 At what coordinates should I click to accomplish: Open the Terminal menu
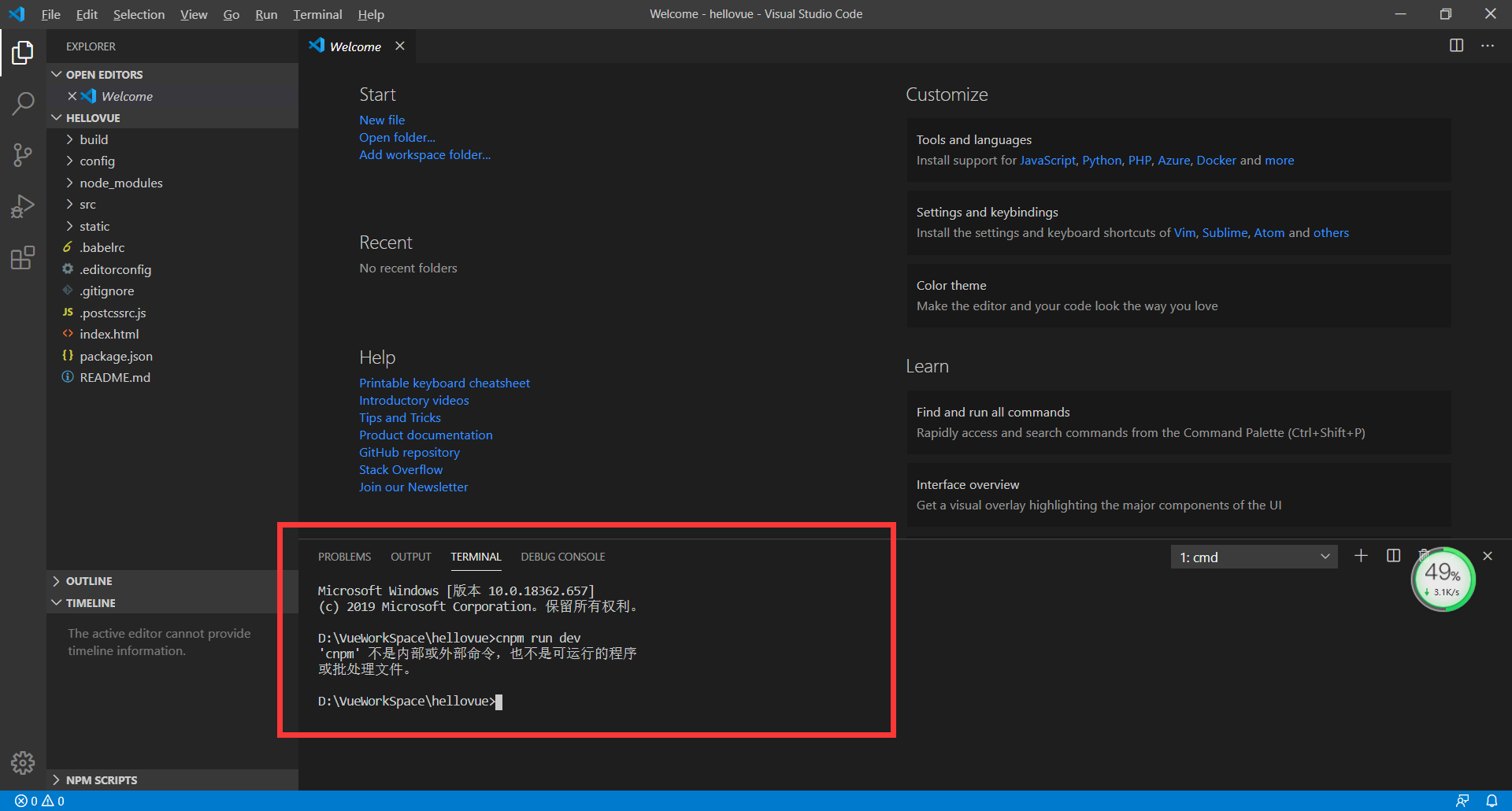[x=317, y=14]
